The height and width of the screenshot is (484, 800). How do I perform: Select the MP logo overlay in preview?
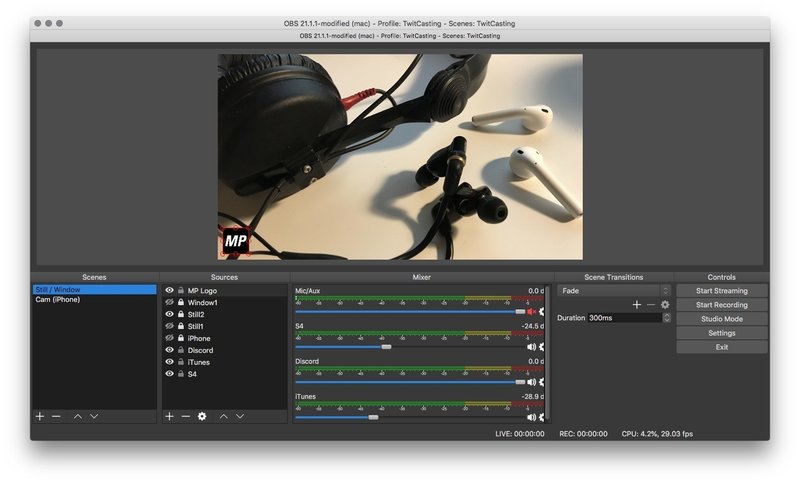pos(235,241)
